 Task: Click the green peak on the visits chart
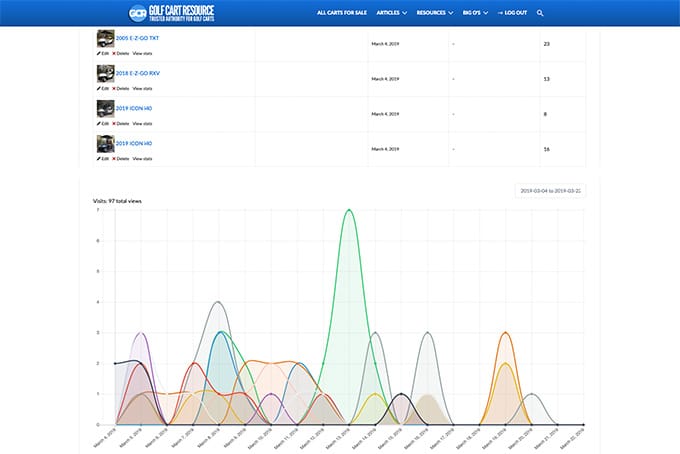pyautogui.click(x=348, y=211)
